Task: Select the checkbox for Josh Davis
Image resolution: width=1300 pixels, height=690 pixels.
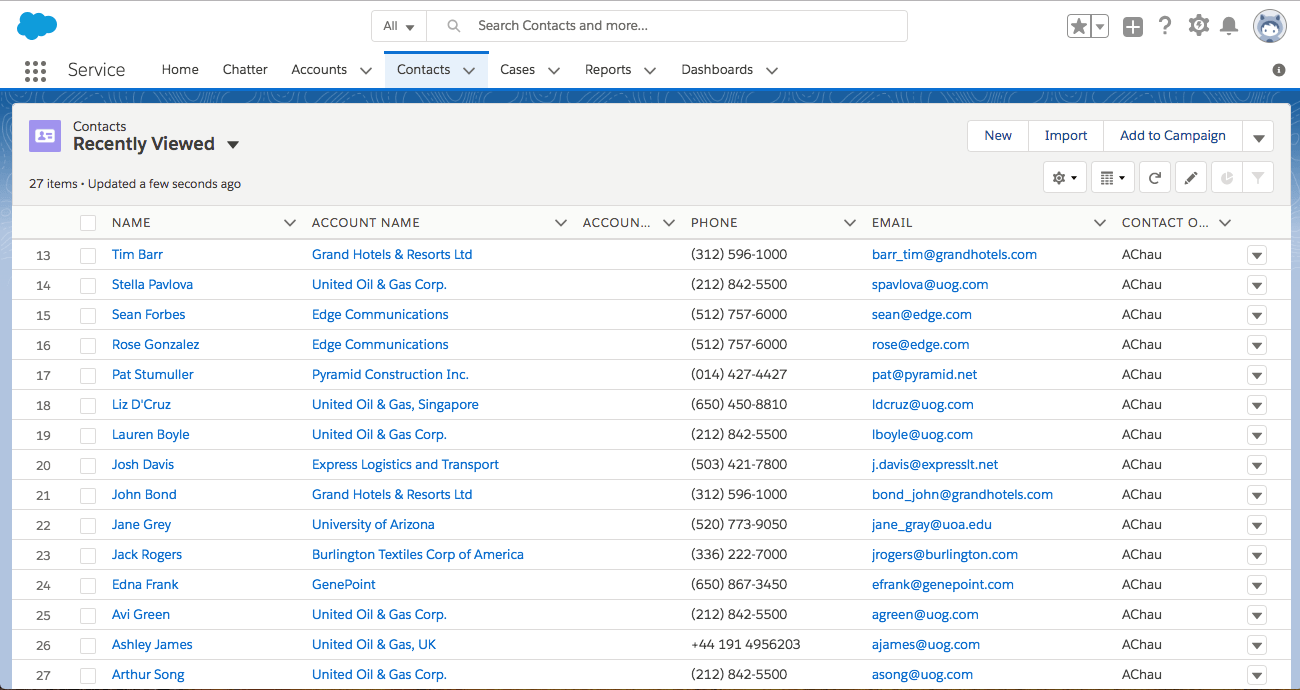Action: tap(88, 465)
